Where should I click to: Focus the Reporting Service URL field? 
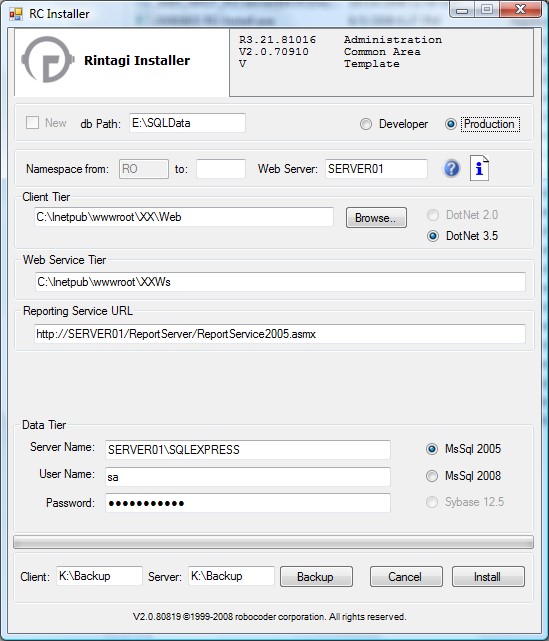click(280, 334)
